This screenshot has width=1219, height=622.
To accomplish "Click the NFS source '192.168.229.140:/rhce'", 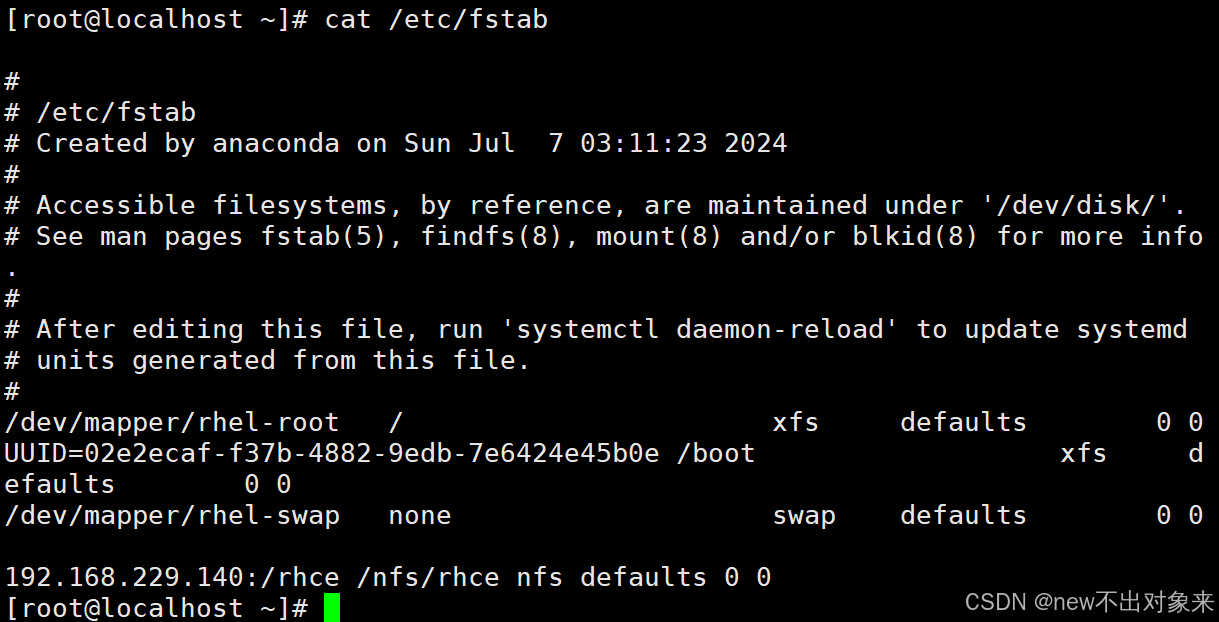I will pos(171,577).
